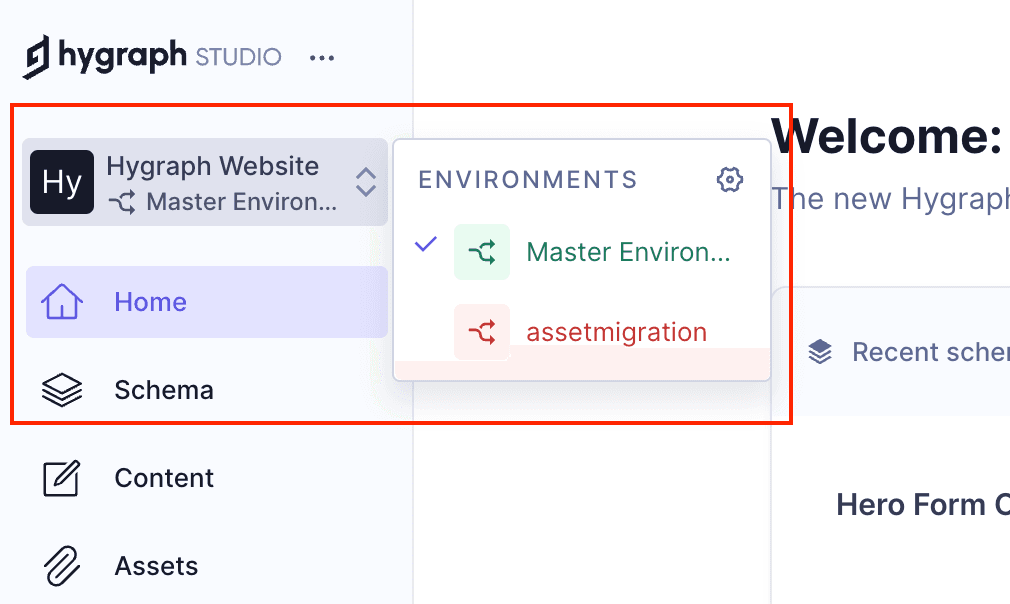
Task: Click the checkmark beside Master Environment
Action: click(x=426, y=244)
